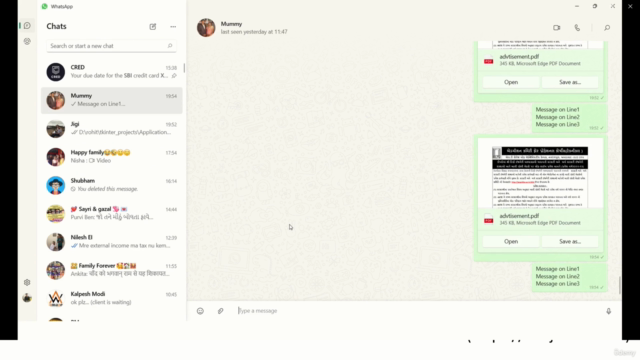Click Jigi's profile avatar

pyautogui.click(x=56, y=129)
